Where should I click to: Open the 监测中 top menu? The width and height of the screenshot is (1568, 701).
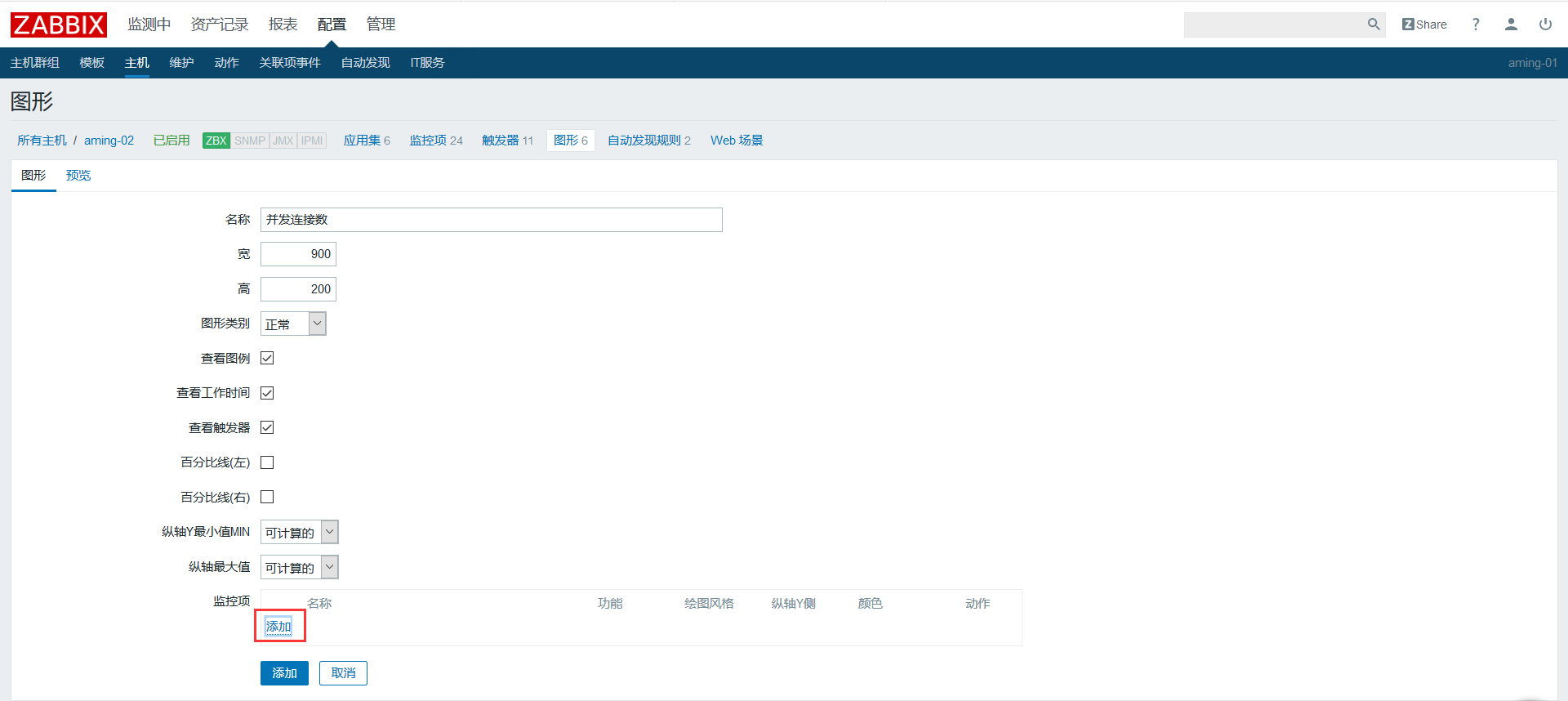(149, 25)
